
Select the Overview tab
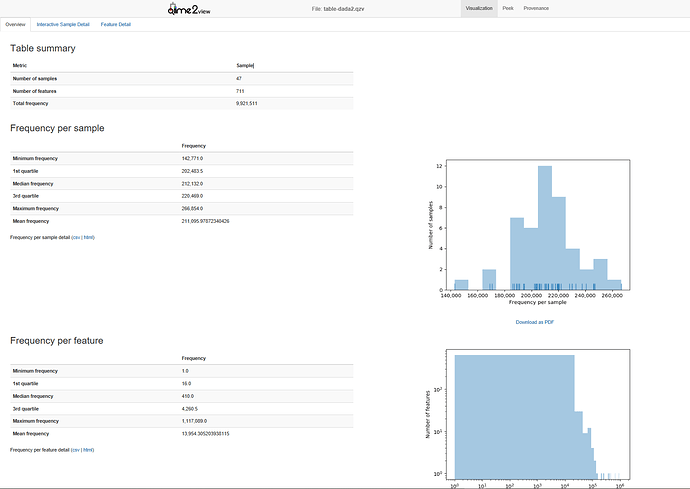pos(15,23)
